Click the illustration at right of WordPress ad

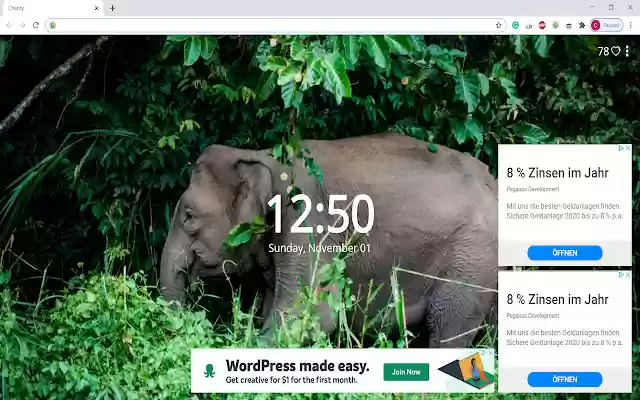click(465, 371)
